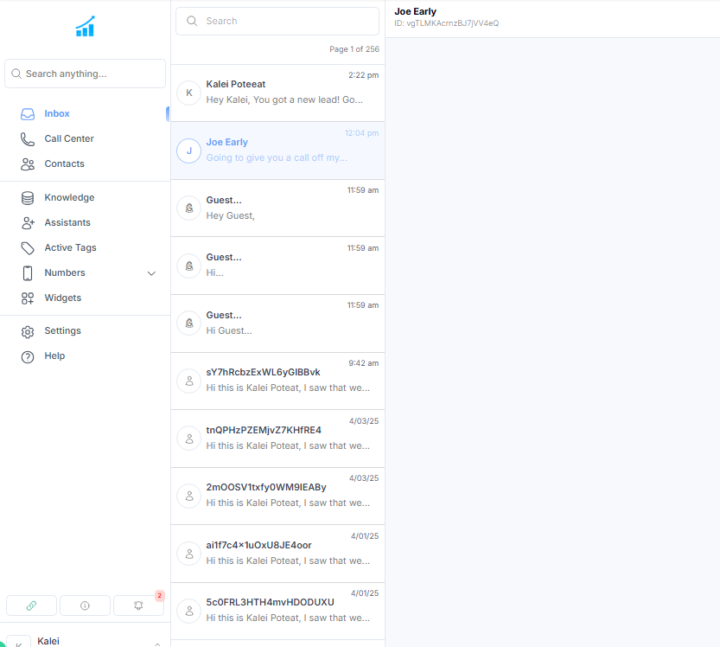
Task: Click the Contacts people icon
Action: point(28,164)
